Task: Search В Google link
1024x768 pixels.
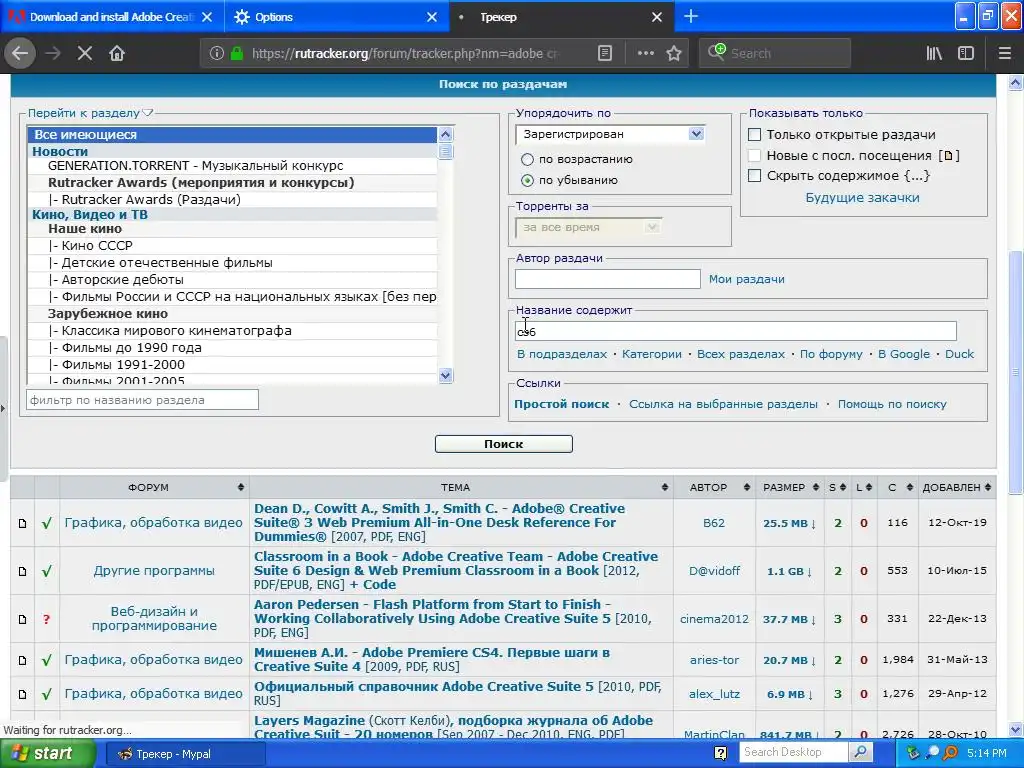Action: tap(904, 354)
